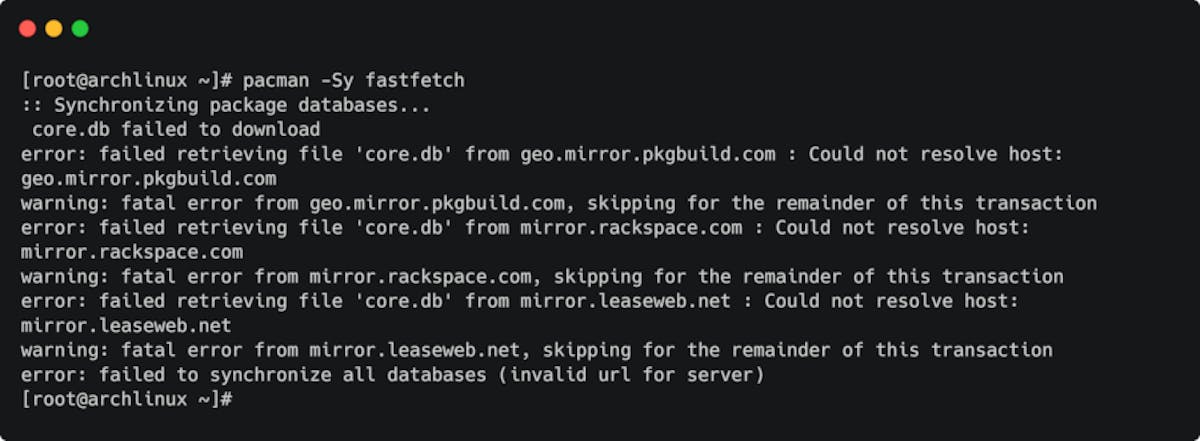Click the first [root@archlinux ~]# prompt
This screenshot has height=441, width=1200.
127,80
